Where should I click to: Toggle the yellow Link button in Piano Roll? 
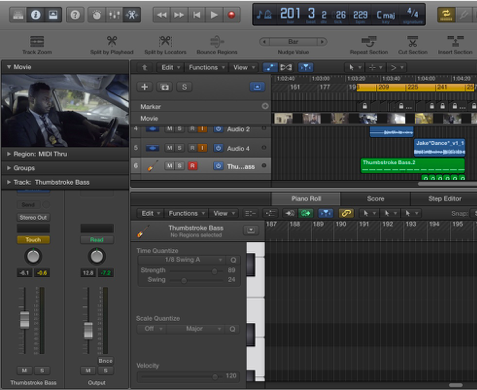(x=346, y=213)
